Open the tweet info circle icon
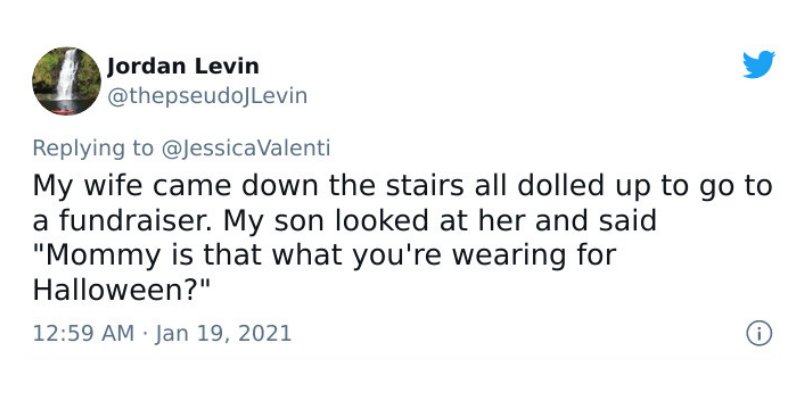Image resolution: width=800 pixels, height=400 pixels. pyautogui.click(x=759, y=334)
